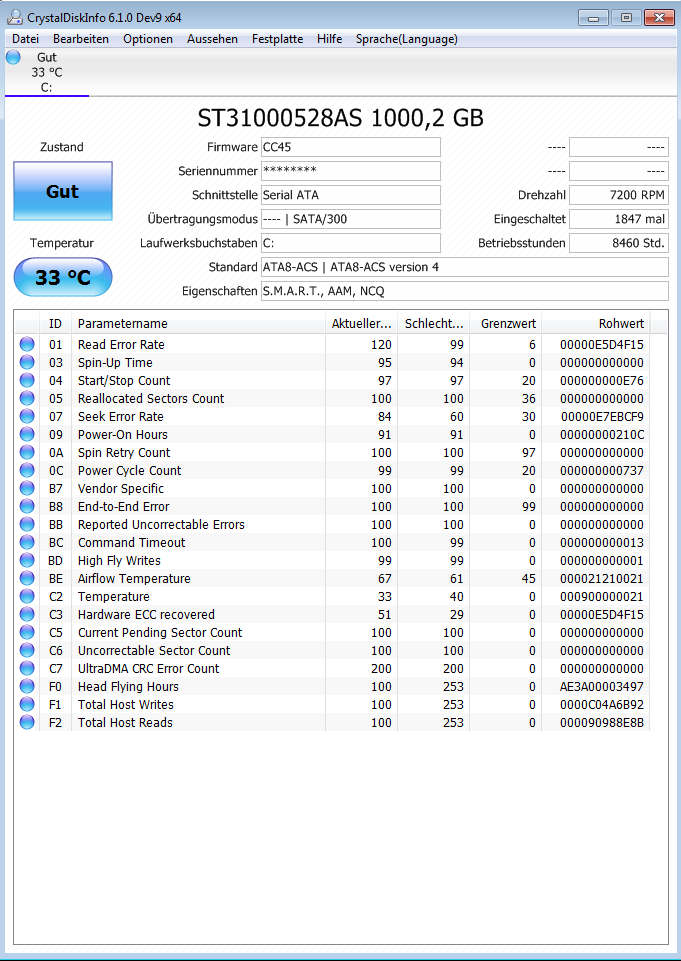Click the Aktueller column header

coord(361,323)
